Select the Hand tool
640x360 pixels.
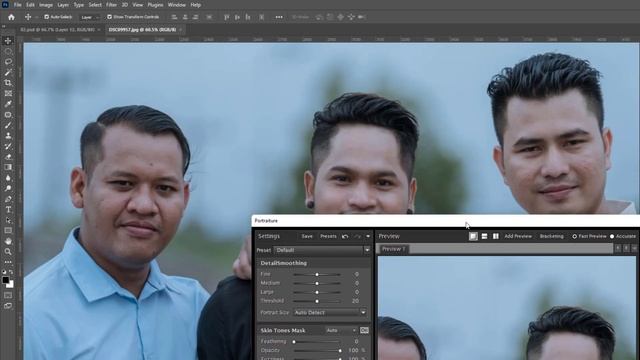click(8, 241)
